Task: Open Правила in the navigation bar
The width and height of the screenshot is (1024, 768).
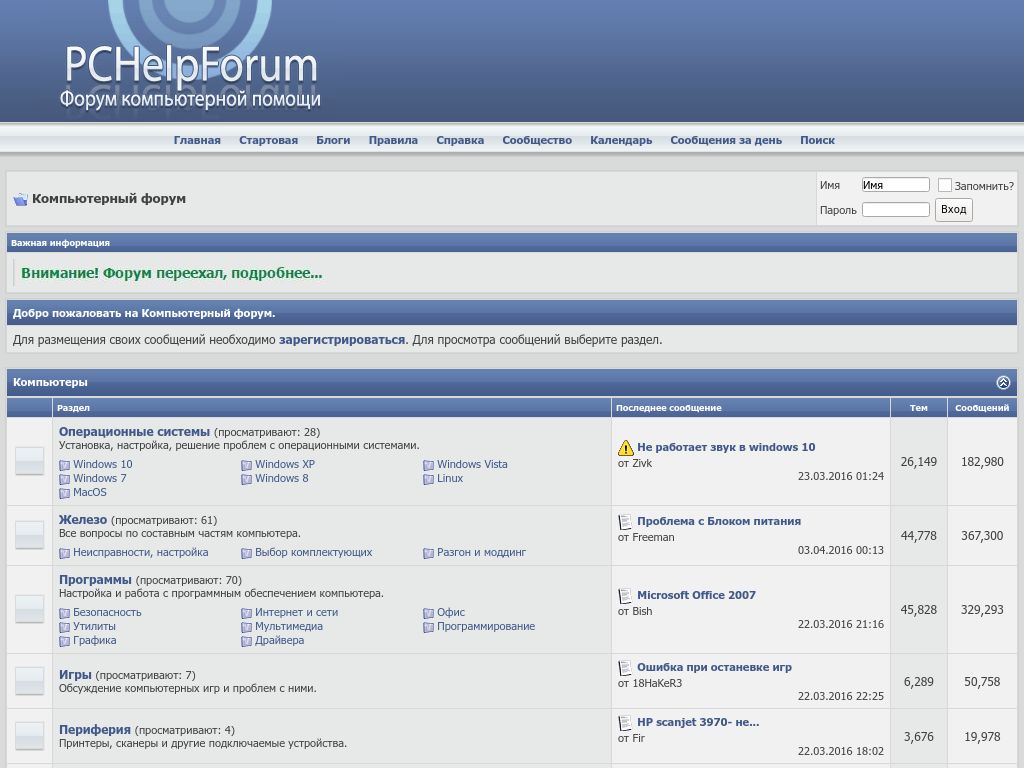Action: [x=393, y=140]
